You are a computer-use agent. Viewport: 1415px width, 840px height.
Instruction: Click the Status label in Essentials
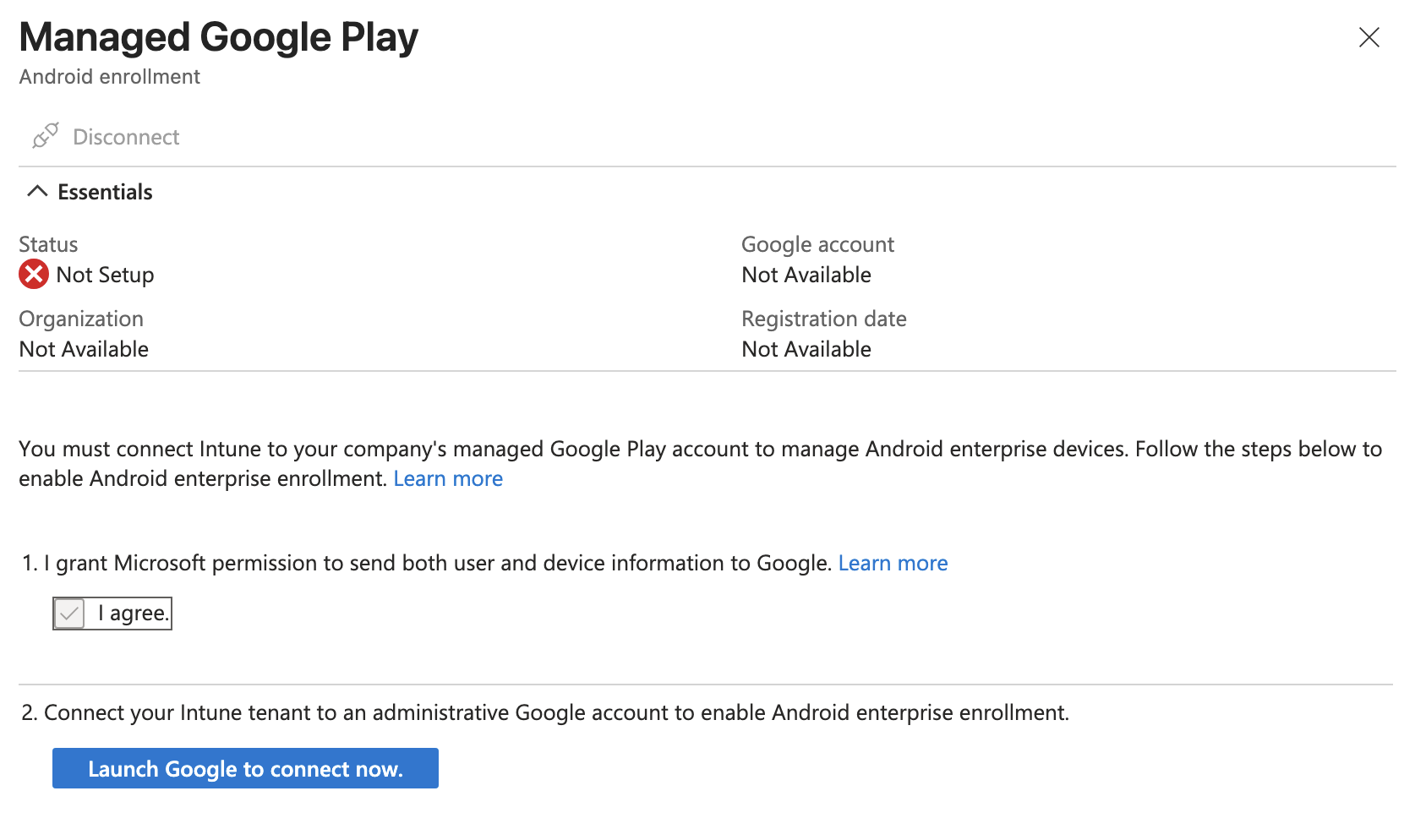47,244
